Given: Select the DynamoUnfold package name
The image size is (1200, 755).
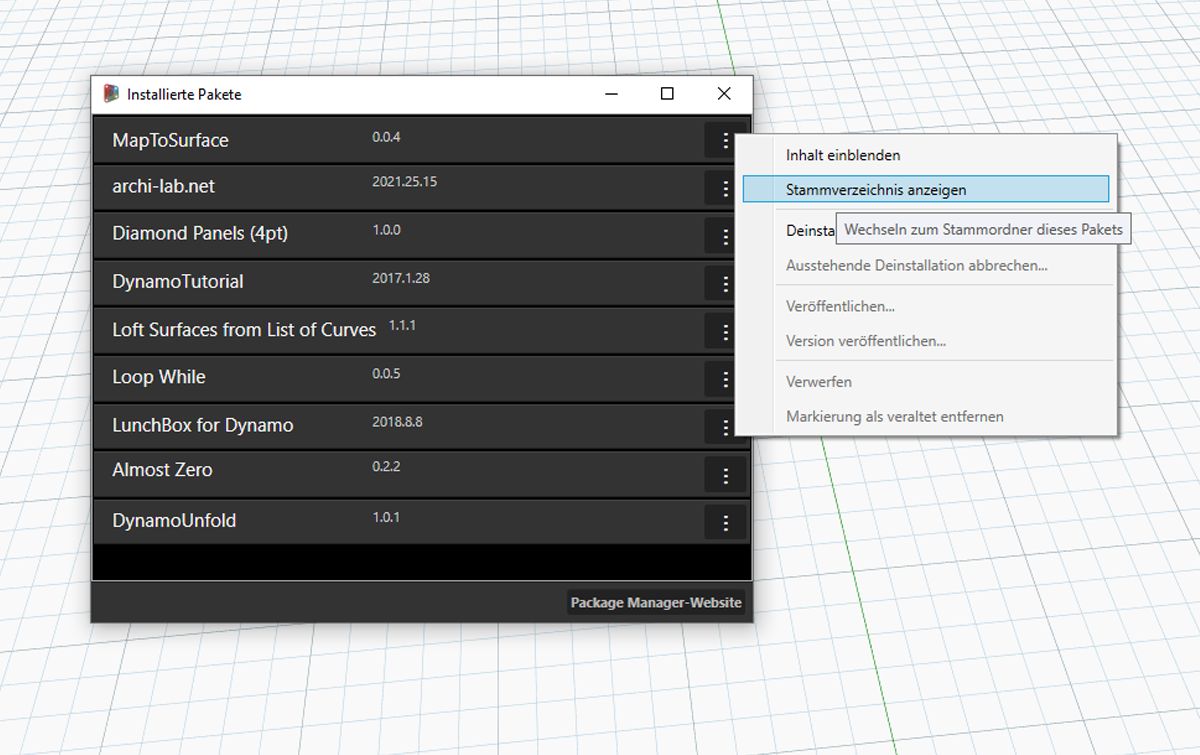Looking at the screenshot, I should tap(174, 521).
